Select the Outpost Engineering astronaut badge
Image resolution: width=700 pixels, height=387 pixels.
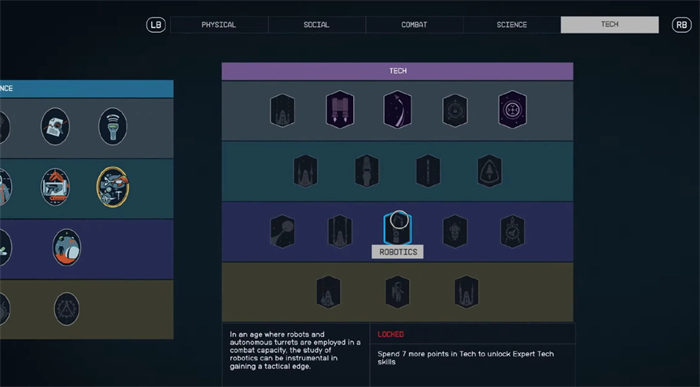(x=67, y=247)
